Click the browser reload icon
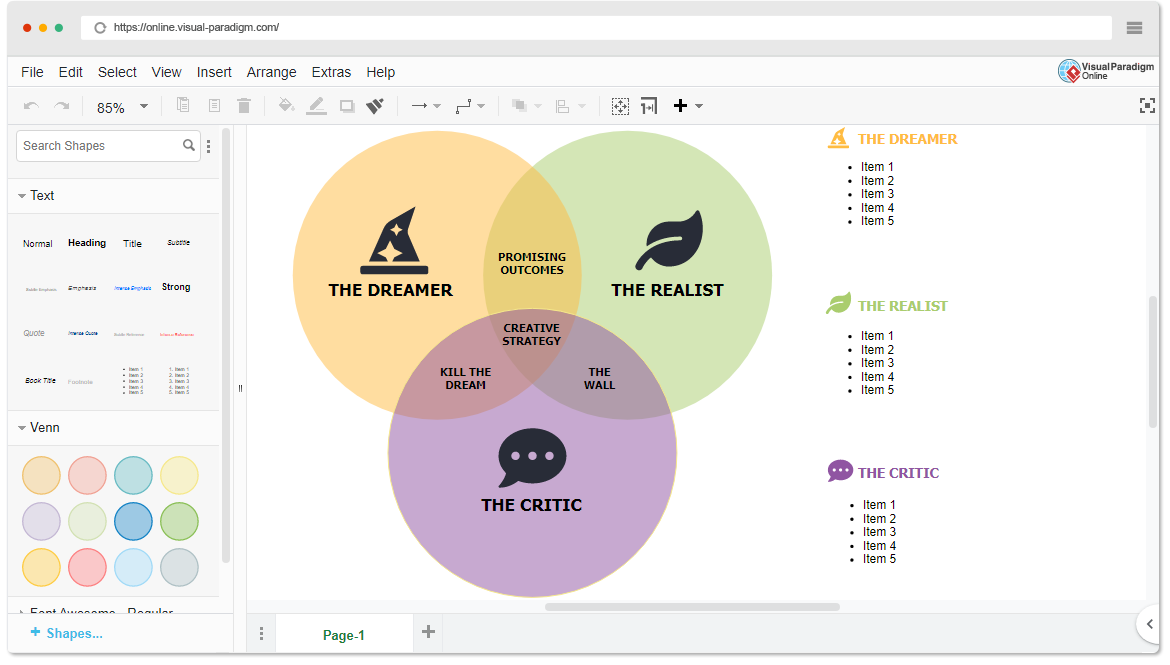Image resolution: width=1170 pixels, height=665 pixels. click(100, 28)
